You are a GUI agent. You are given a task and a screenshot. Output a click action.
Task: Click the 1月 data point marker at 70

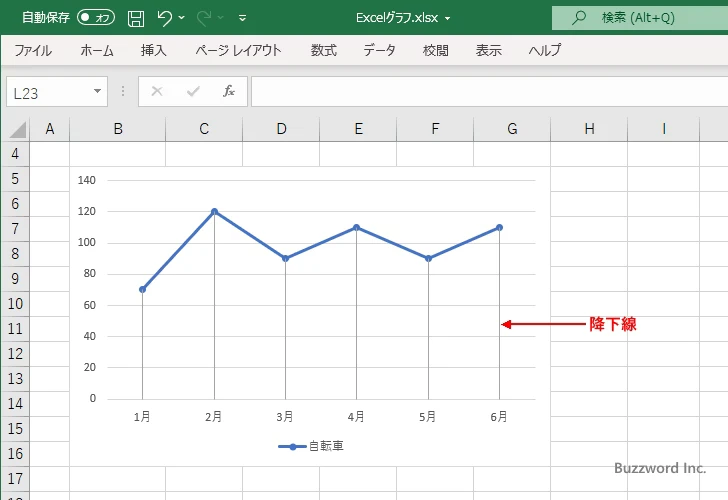[143, 289]
